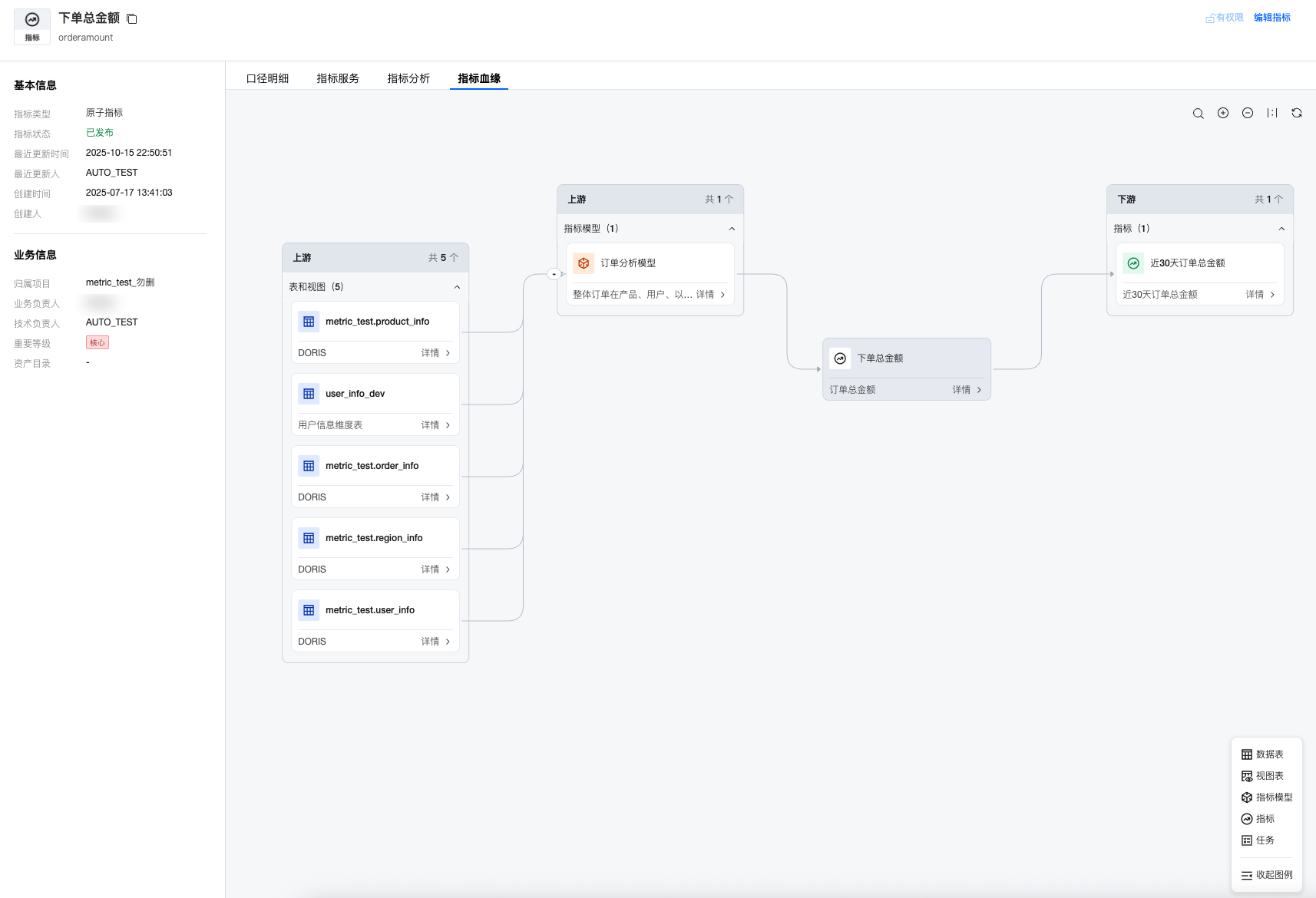The width and height of the screenshot is (1316, 898).
Task: Zoom out the lineage graph
Action: (1248, 114)
